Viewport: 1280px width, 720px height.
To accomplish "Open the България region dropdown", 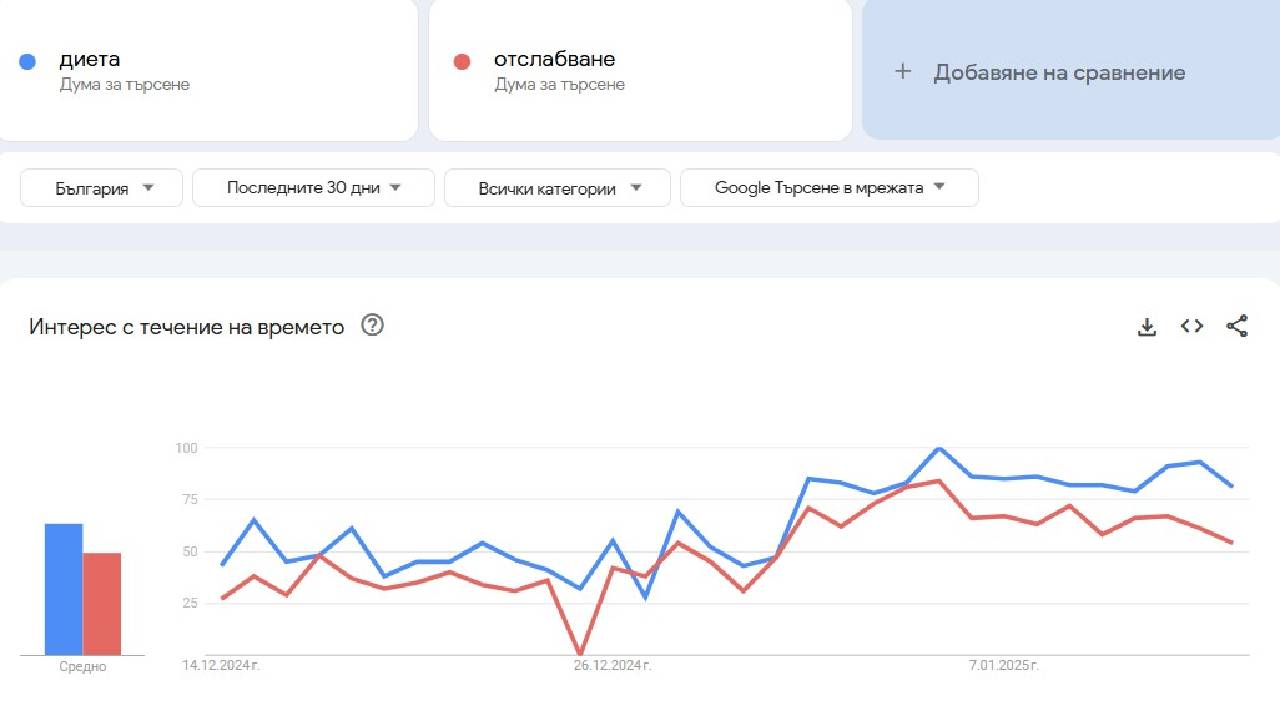I will click(100, 187).
